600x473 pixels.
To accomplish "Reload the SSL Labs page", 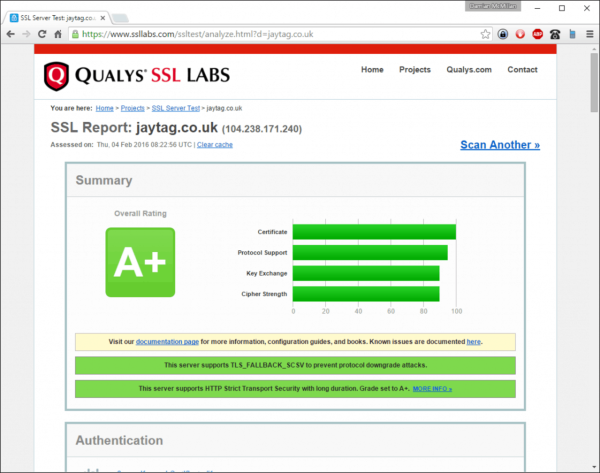I will coord(42,34).
